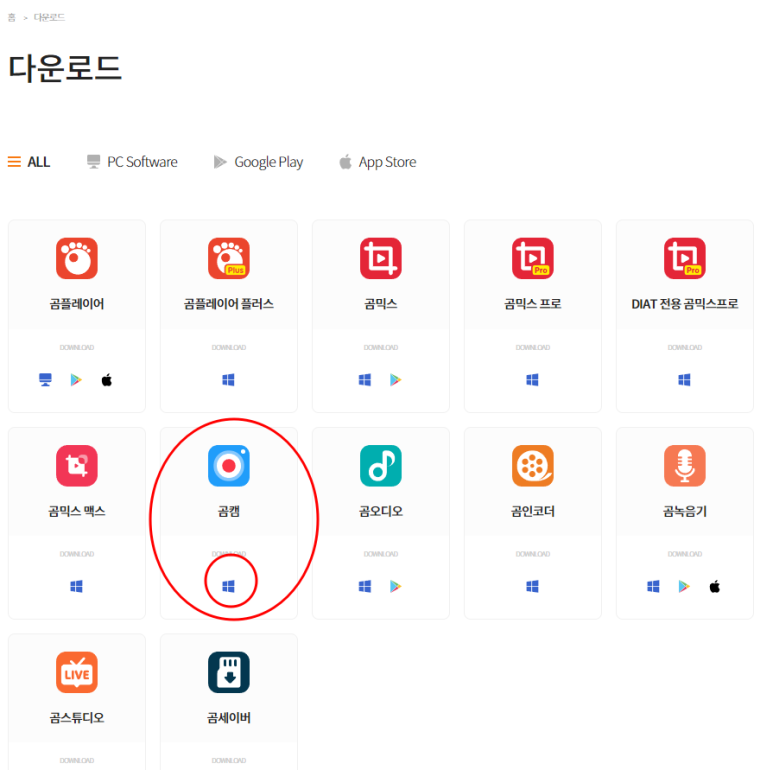
Task: Open the DIAT 전용 곰믹스프로 app icon
Action: (x=685, y=258)
